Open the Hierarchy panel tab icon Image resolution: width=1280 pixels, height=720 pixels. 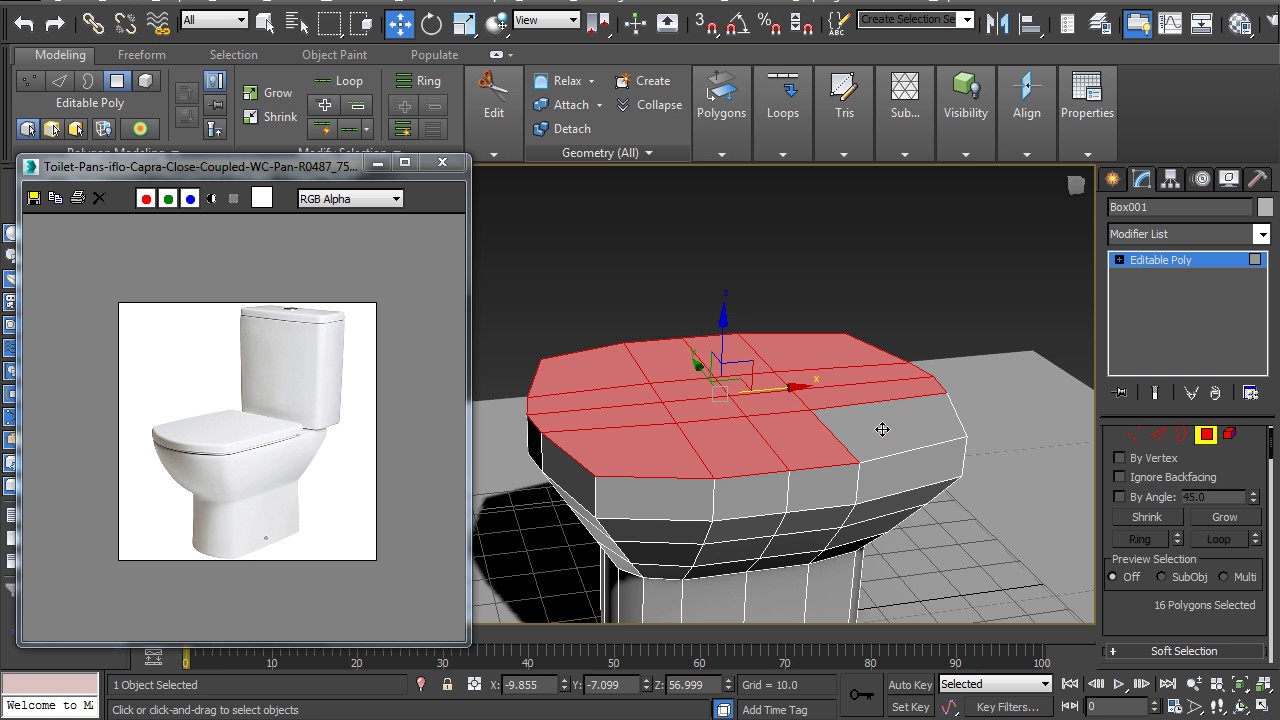coord(1170,179)
